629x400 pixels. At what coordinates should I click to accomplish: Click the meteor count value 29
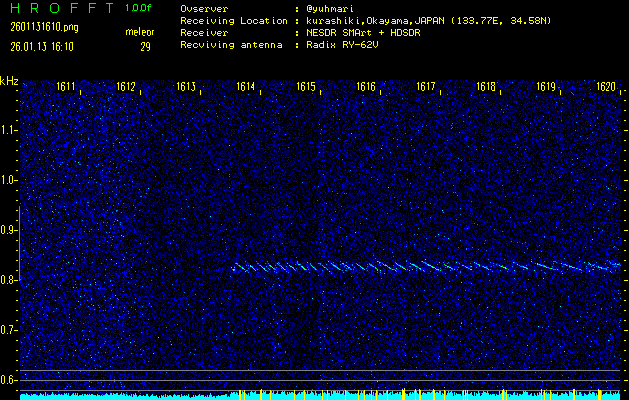click(x=145, y=46)
